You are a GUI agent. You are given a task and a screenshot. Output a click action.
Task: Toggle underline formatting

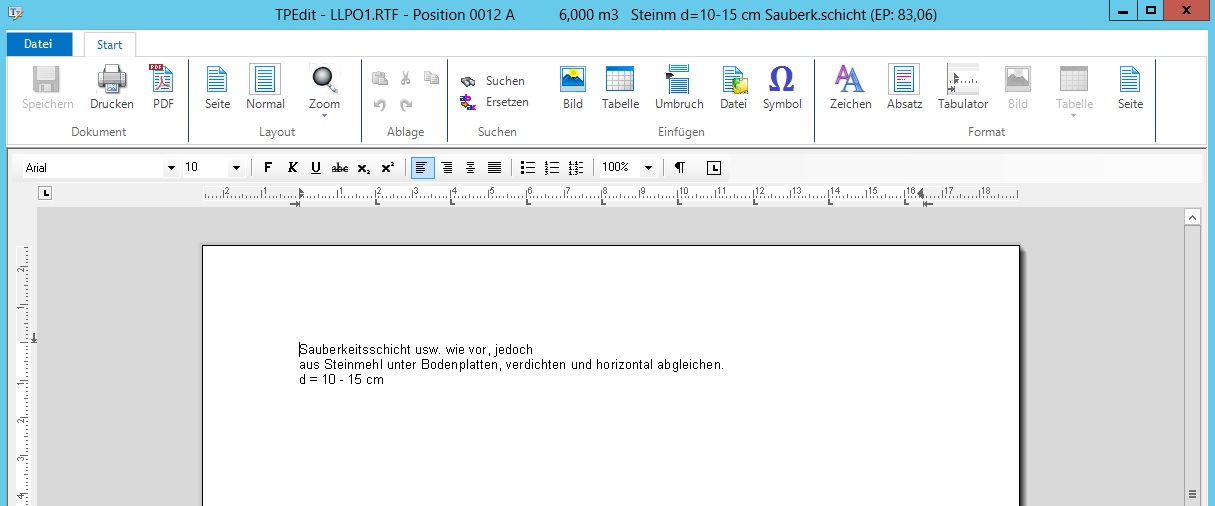(316, 168)
